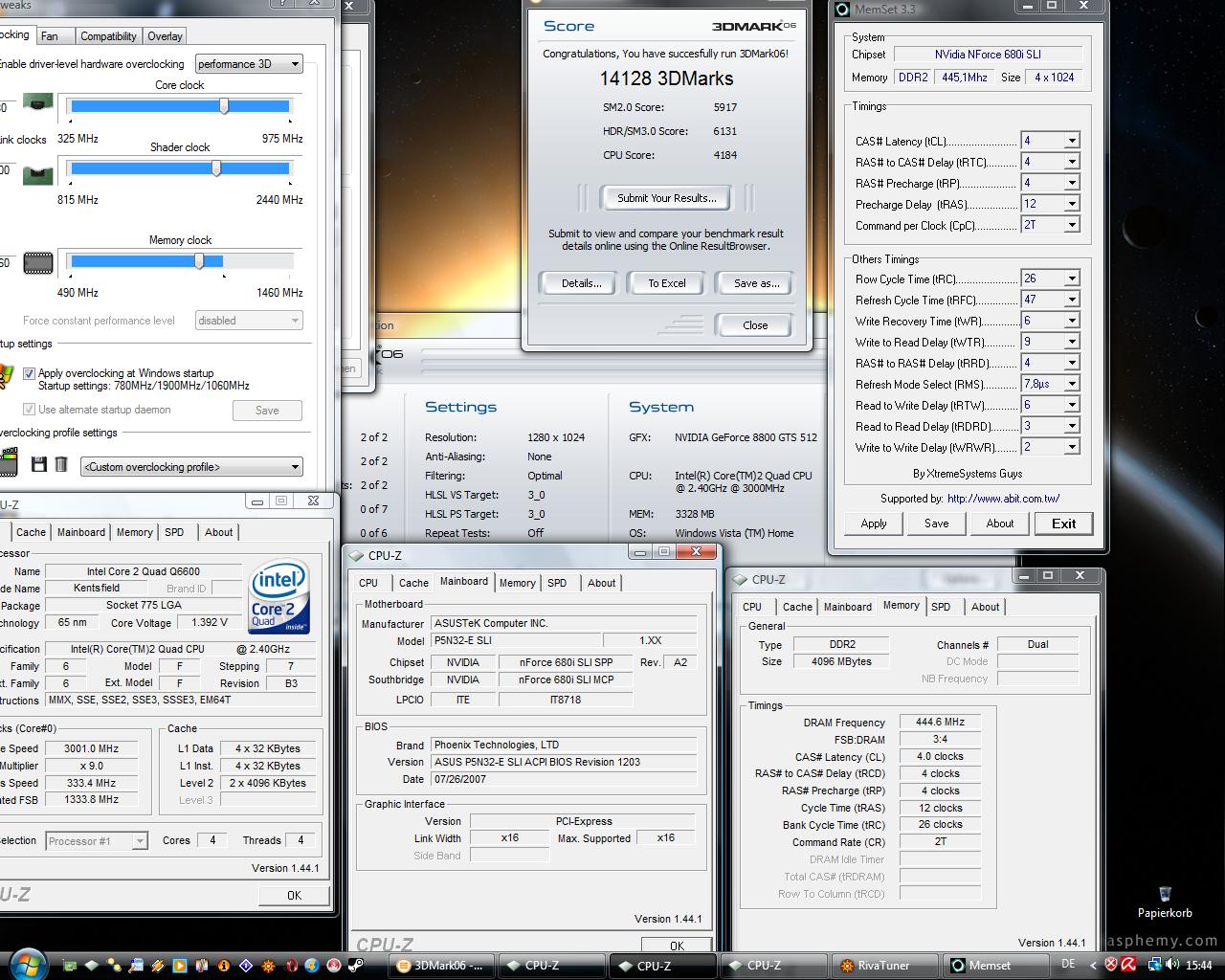This screenshot has width=1225, height=980.
Task: Close the 3DMark06 score dialog with Close button
Action: coord(755,325)
